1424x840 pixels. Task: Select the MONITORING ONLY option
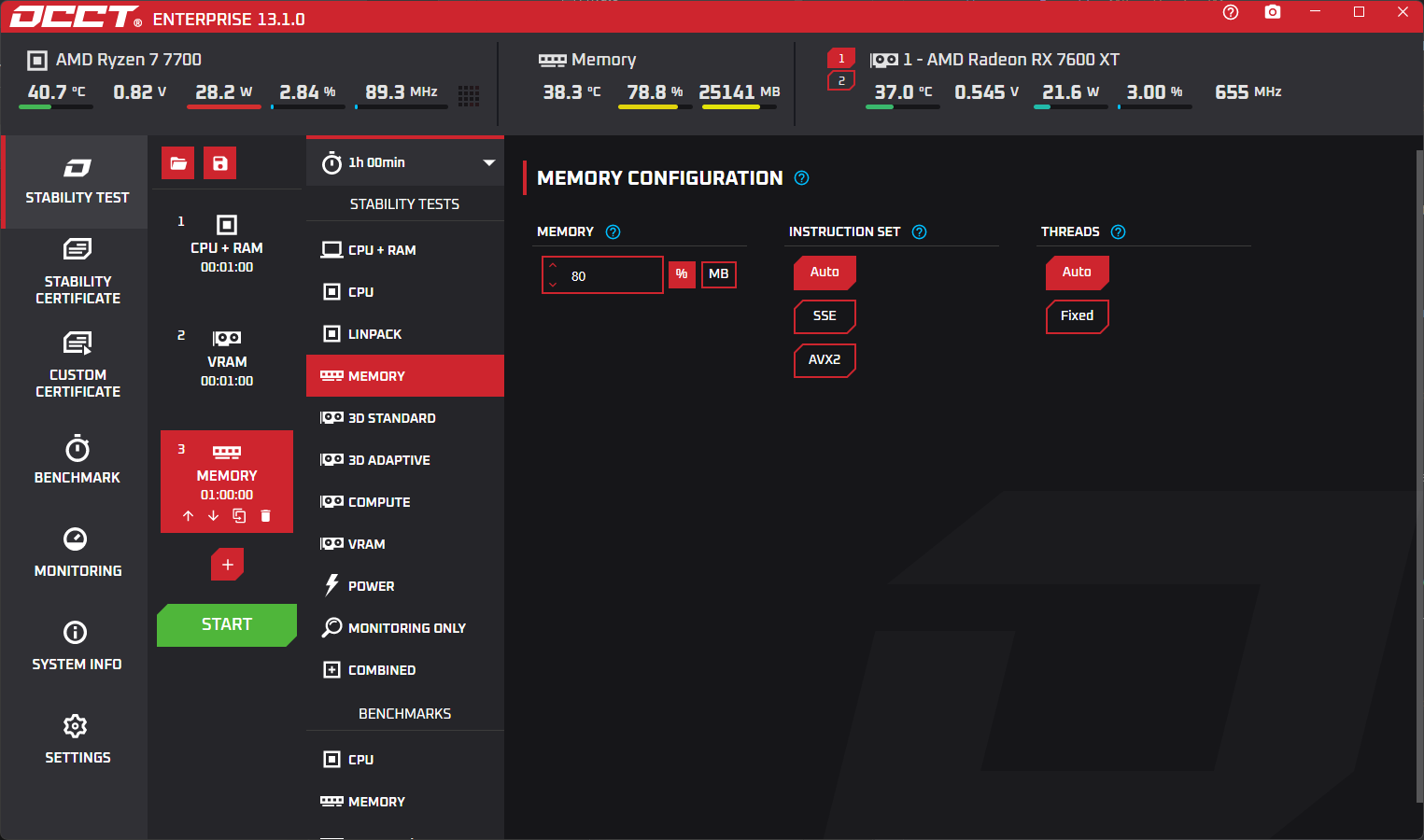[x=405, y=628]
